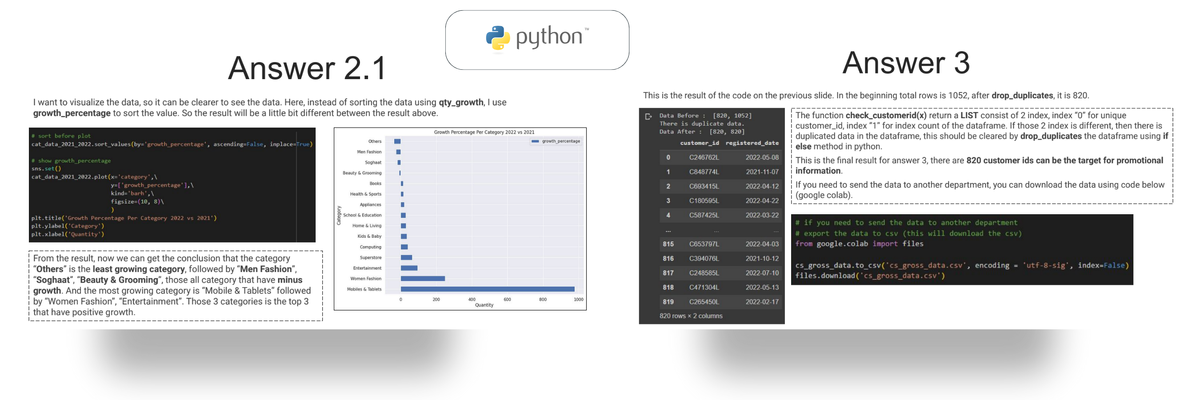This screenshot has width=1200, height=400.
Task: Click the files.download code line
Action: pos(869,274)
